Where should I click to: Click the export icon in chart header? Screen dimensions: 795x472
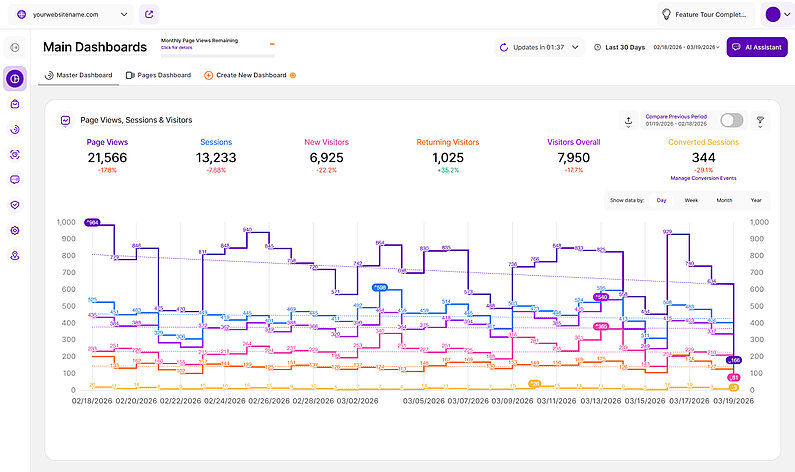click(x=628, y=120)
